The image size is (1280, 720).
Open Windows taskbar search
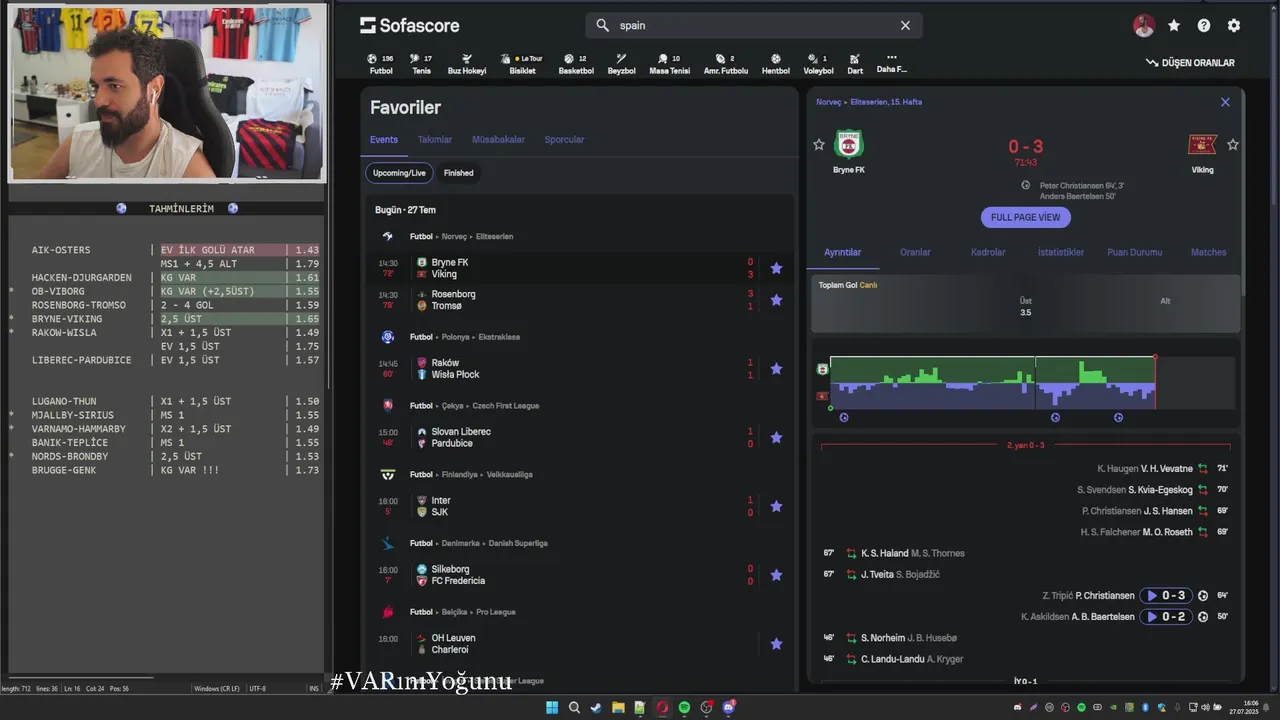pyautogui.click(x=574, y=708)
